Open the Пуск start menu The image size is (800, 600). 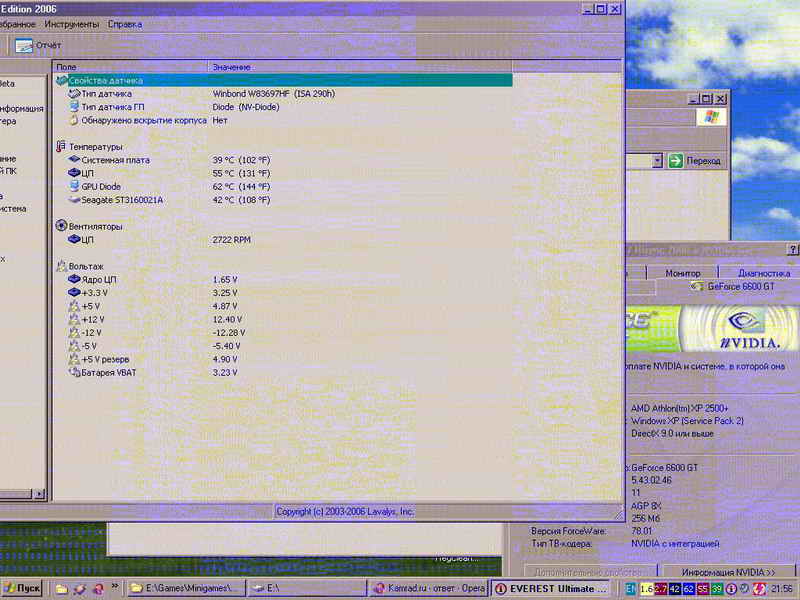coord(23,589)
